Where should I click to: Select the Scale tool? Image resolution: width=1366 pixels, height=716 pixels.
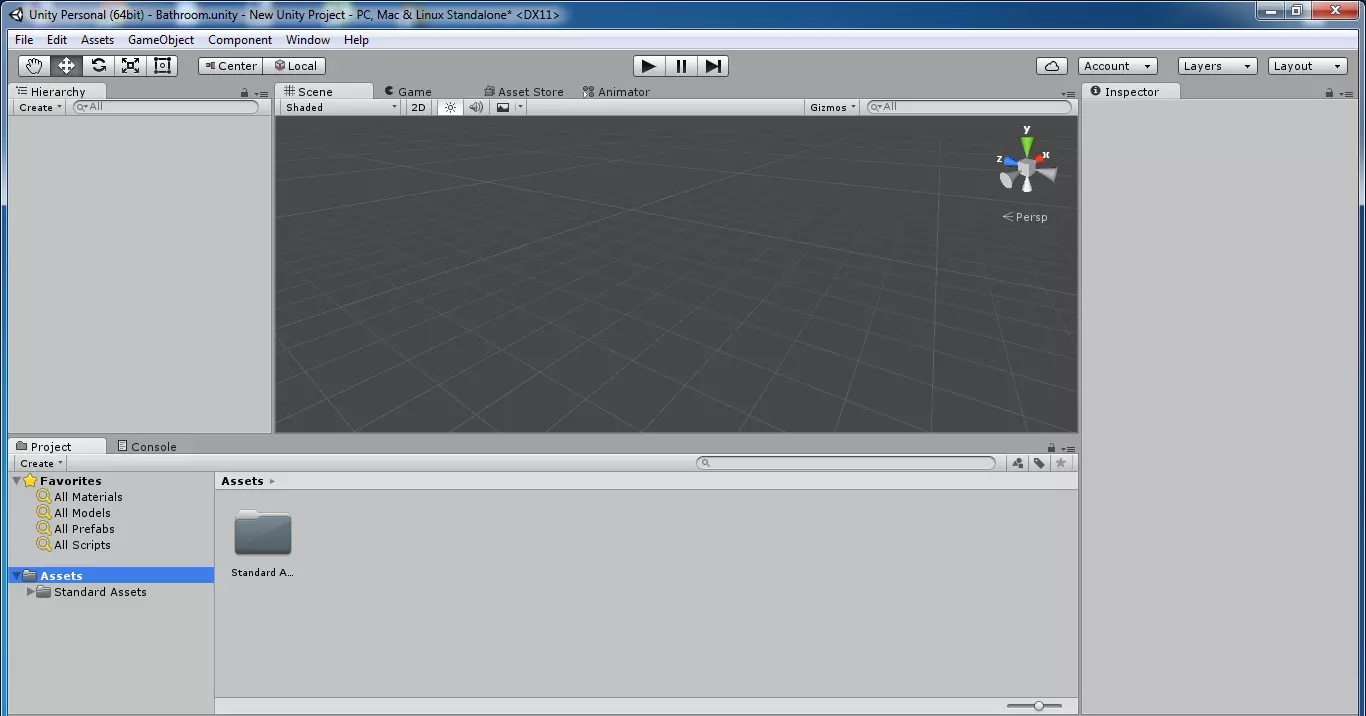tap(130, 66)
